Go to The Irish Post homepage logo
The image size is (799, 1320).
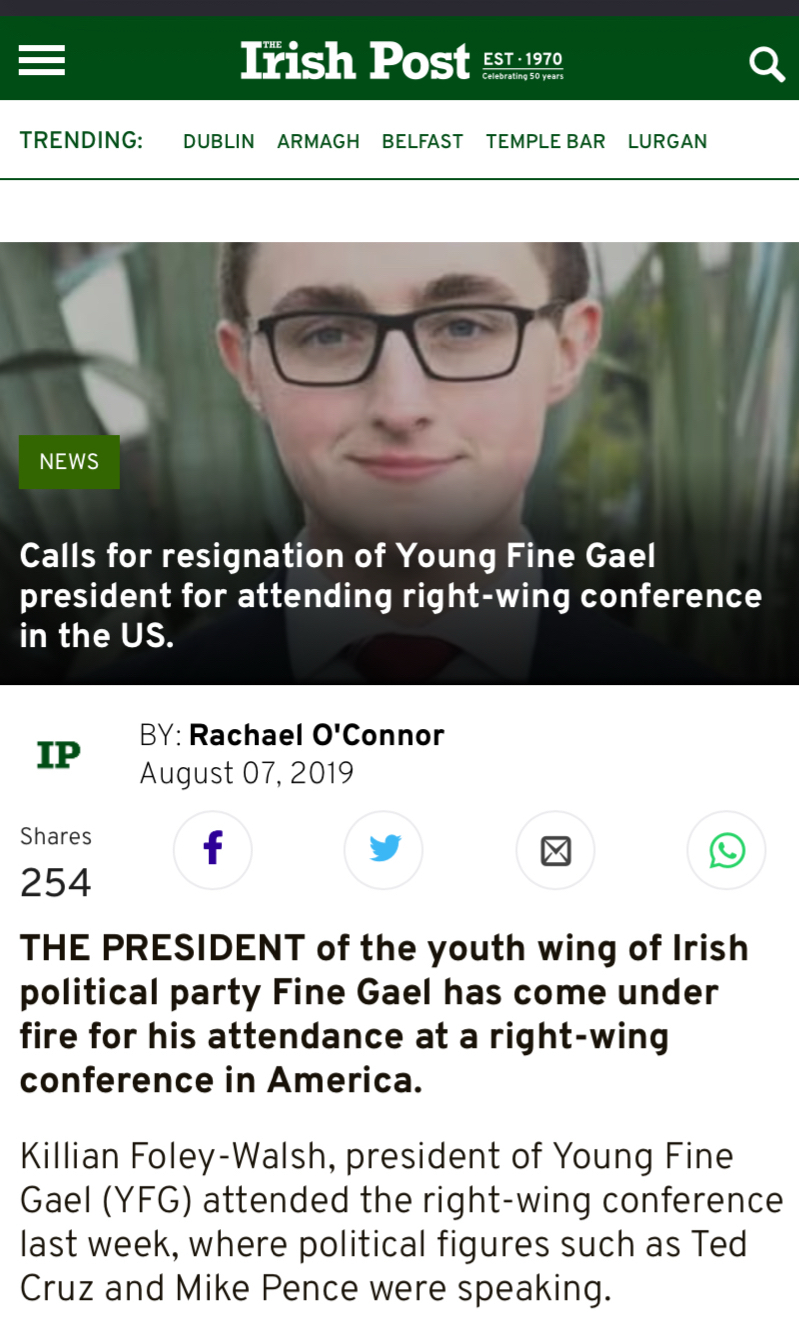(x=355, y=61)
